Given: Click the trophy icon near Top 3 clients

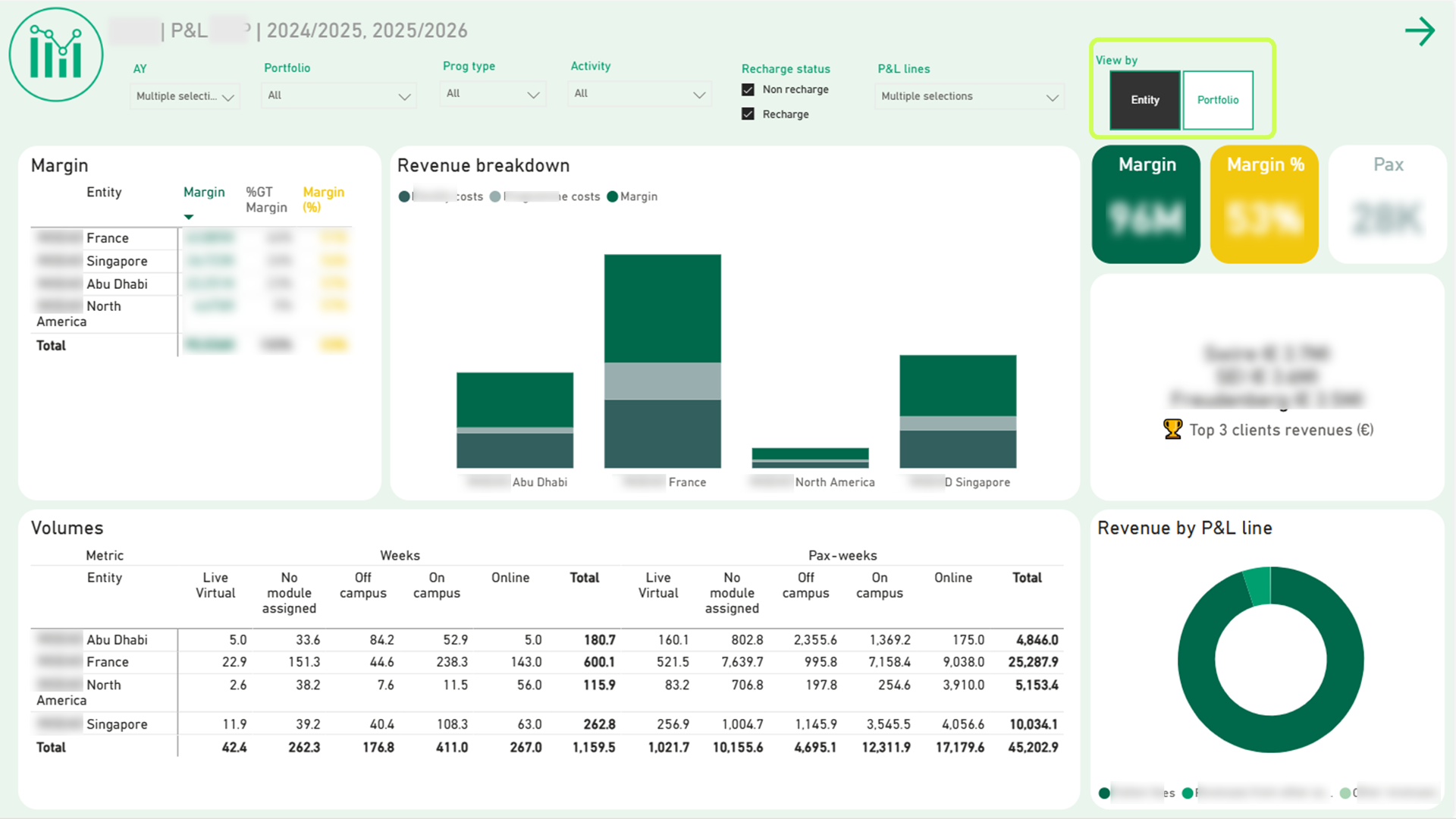Looking at the screenshot, I should coord(1172,429).
